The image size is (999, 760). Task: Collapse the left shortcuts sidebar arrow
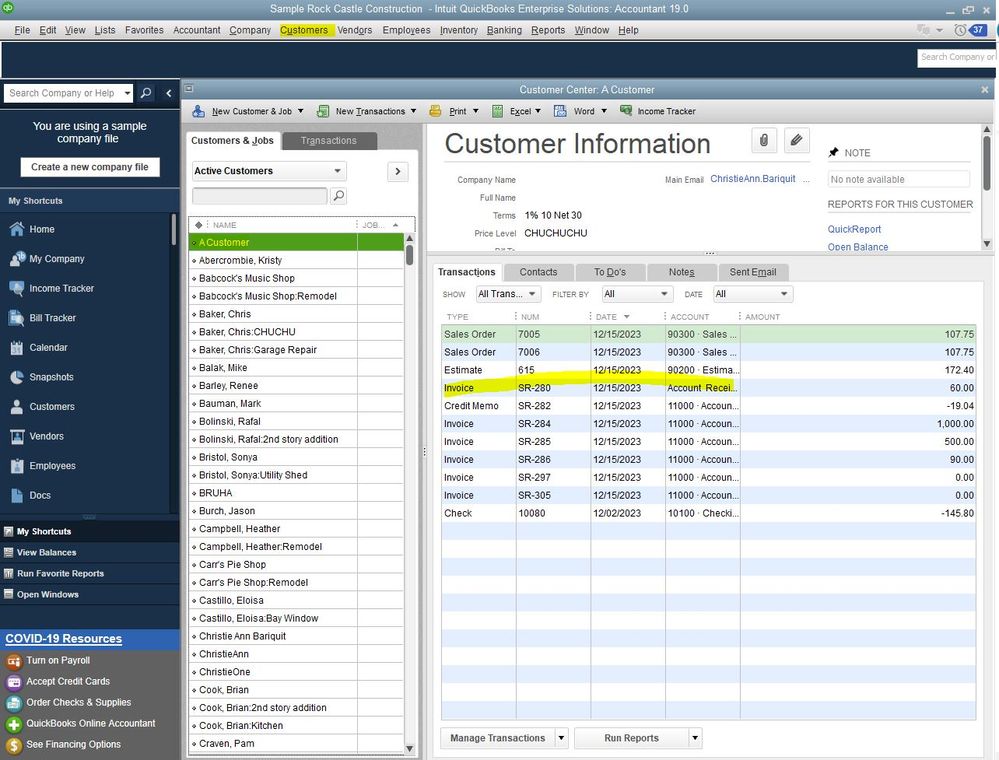pyautogui.click(x=169, y=93)
